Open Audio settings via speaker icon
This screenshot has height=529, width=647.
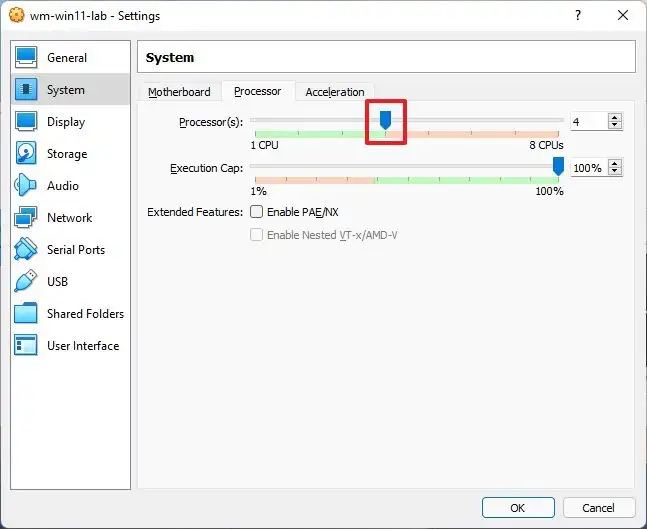click(x=25, y=185)
